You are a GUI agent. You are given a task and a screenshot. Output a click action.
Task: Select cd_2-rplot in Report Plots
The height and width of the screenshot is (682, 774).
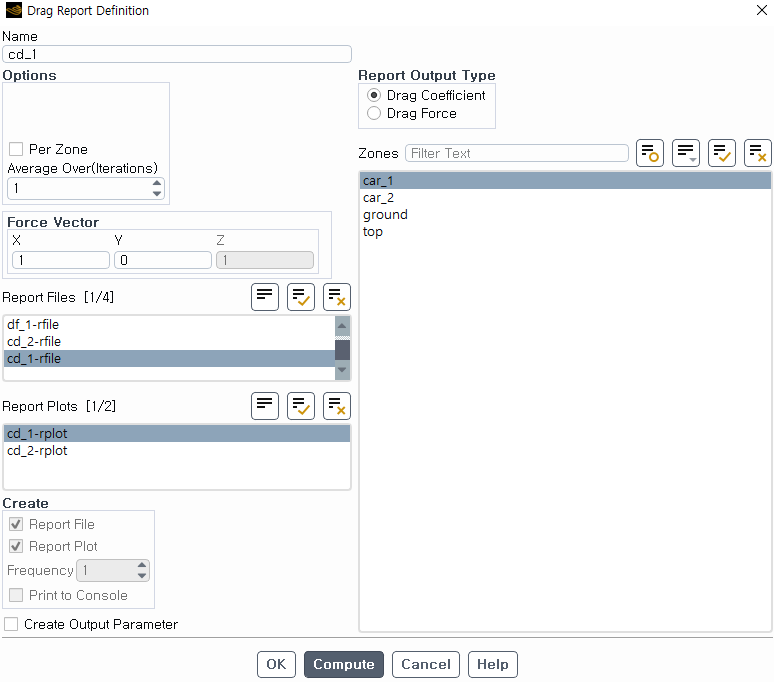[x=177, y=451]
